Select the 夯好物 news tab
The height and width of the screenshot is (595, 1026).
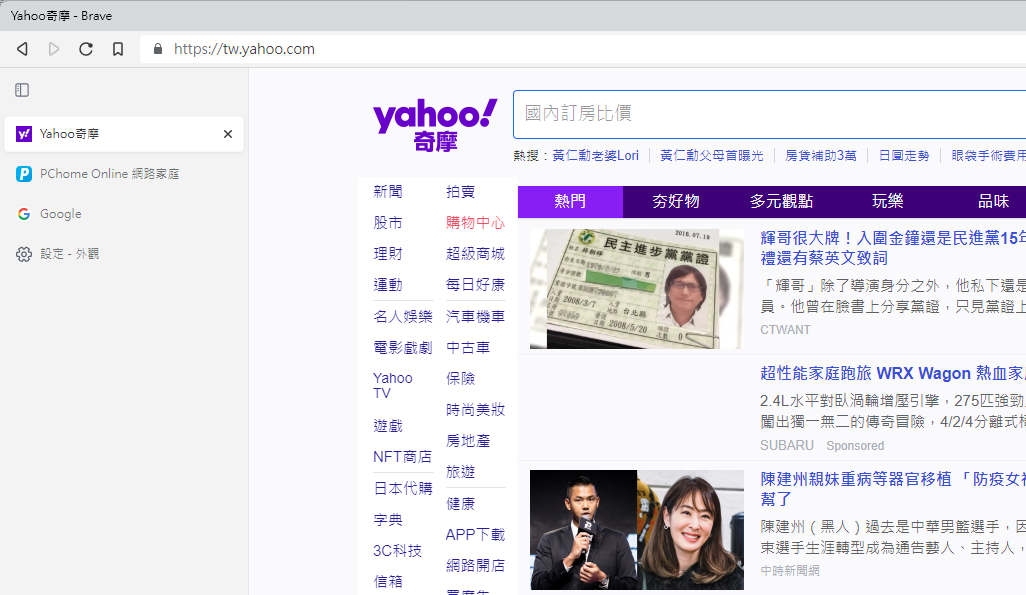676,202
